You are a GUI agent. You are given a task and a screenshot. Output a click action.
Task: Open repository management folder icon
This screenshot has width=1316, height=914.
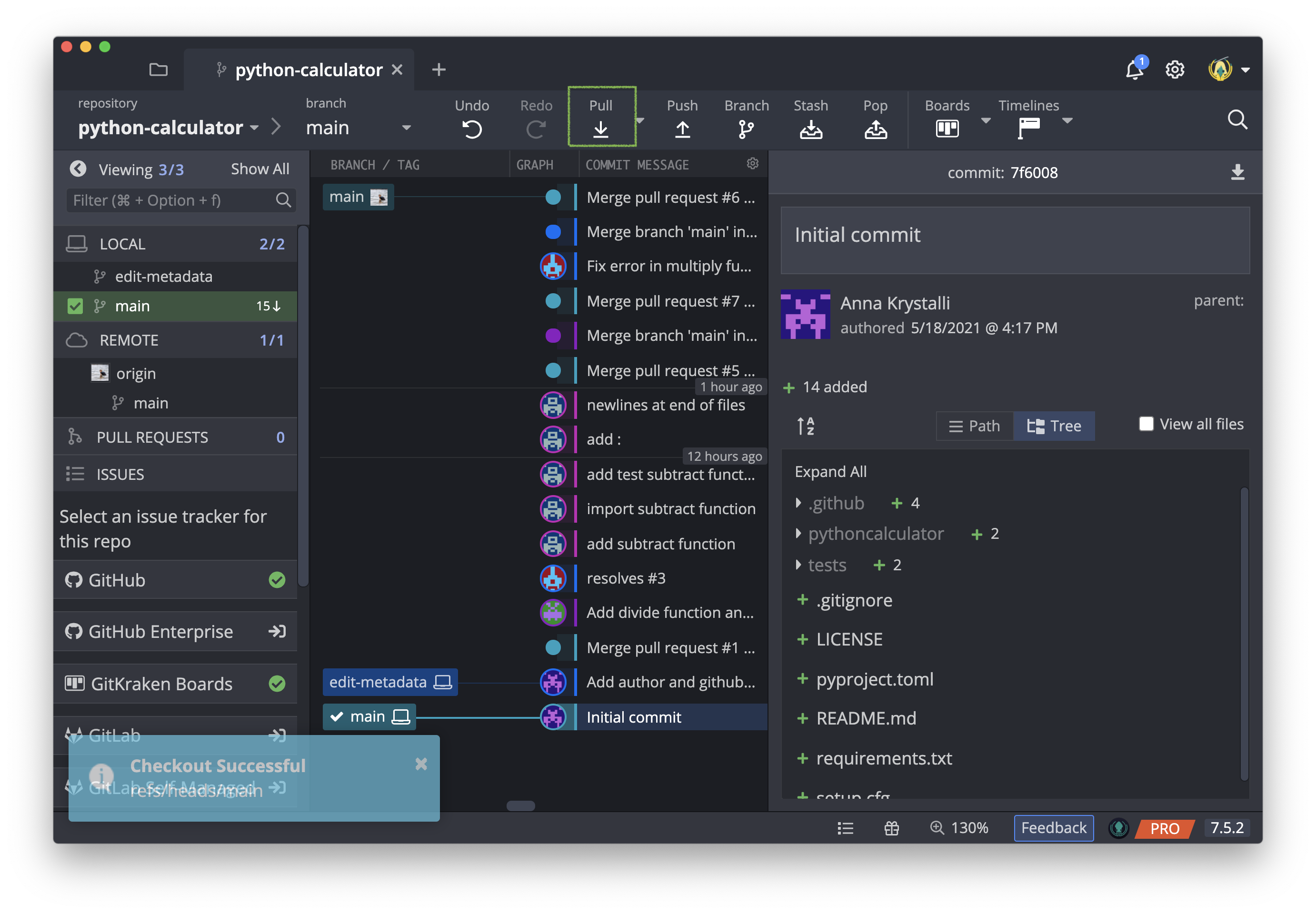(x=158, y=70)
